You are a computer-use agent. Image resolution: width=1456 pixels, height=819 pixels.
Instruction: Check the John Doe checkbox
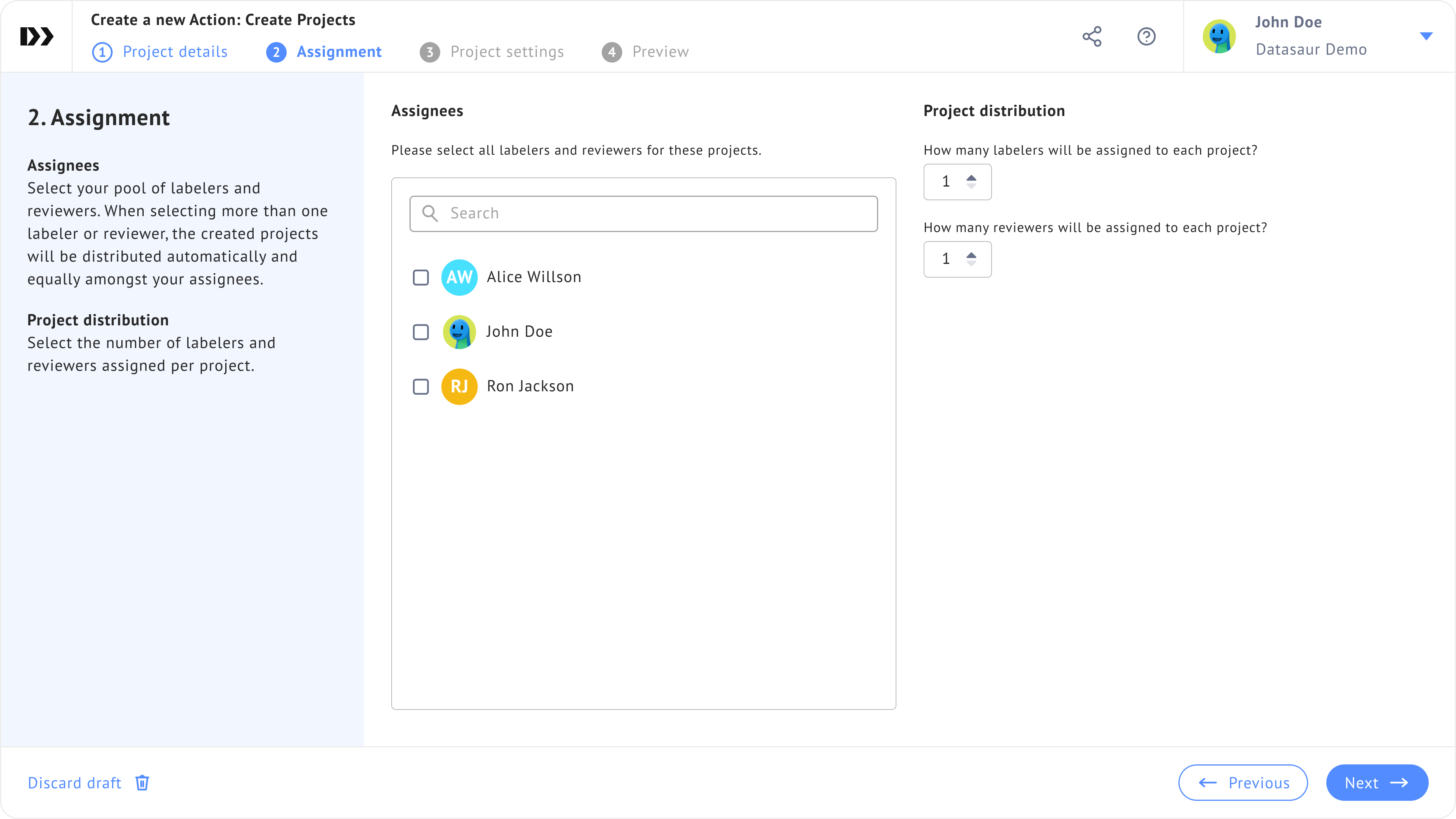coord(420,332)
